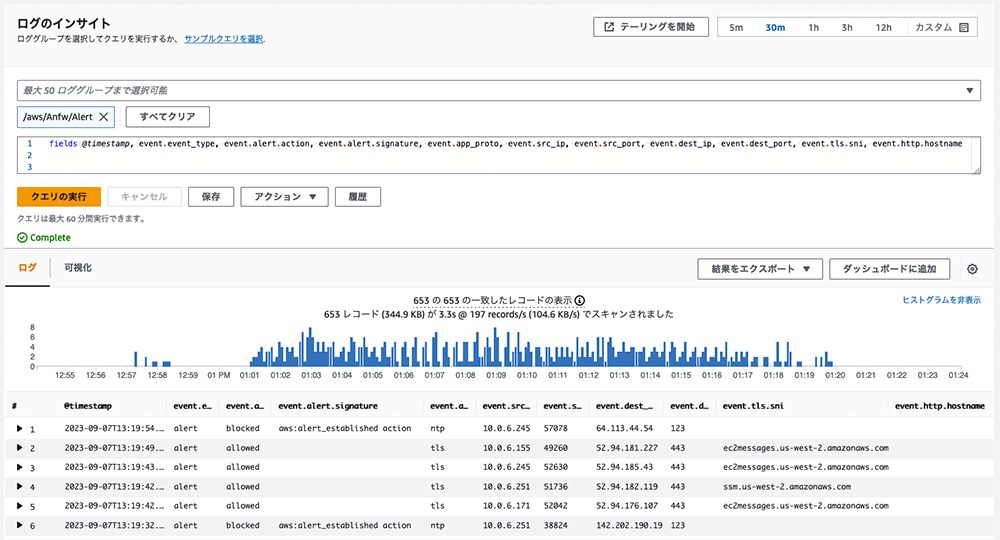Click destination IP 52.94.176.107 cell
This screenshot has height=540, width=1000.
pyautogui.click(x=627, y=506)
